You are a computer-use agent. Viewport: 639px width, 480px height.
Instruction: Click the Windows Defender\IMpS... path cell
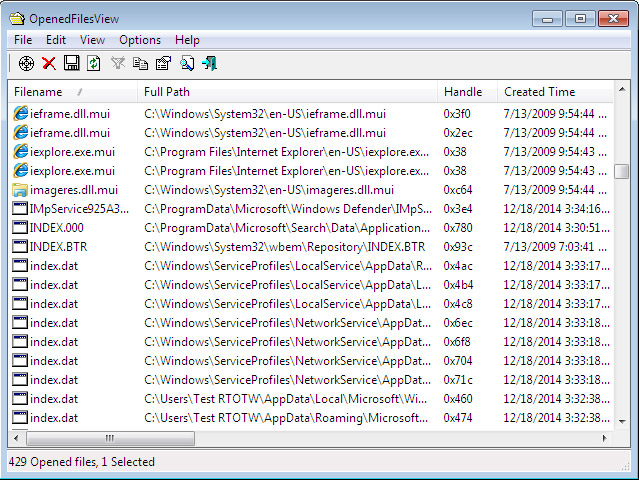288,209
